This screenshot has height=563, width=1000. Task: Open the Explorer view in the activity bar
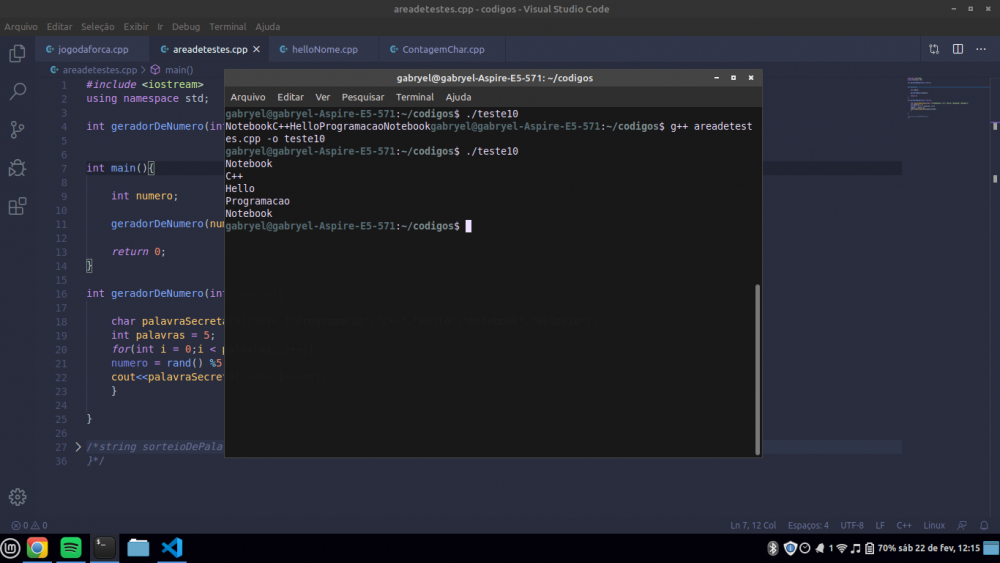[x=17, y=53]
